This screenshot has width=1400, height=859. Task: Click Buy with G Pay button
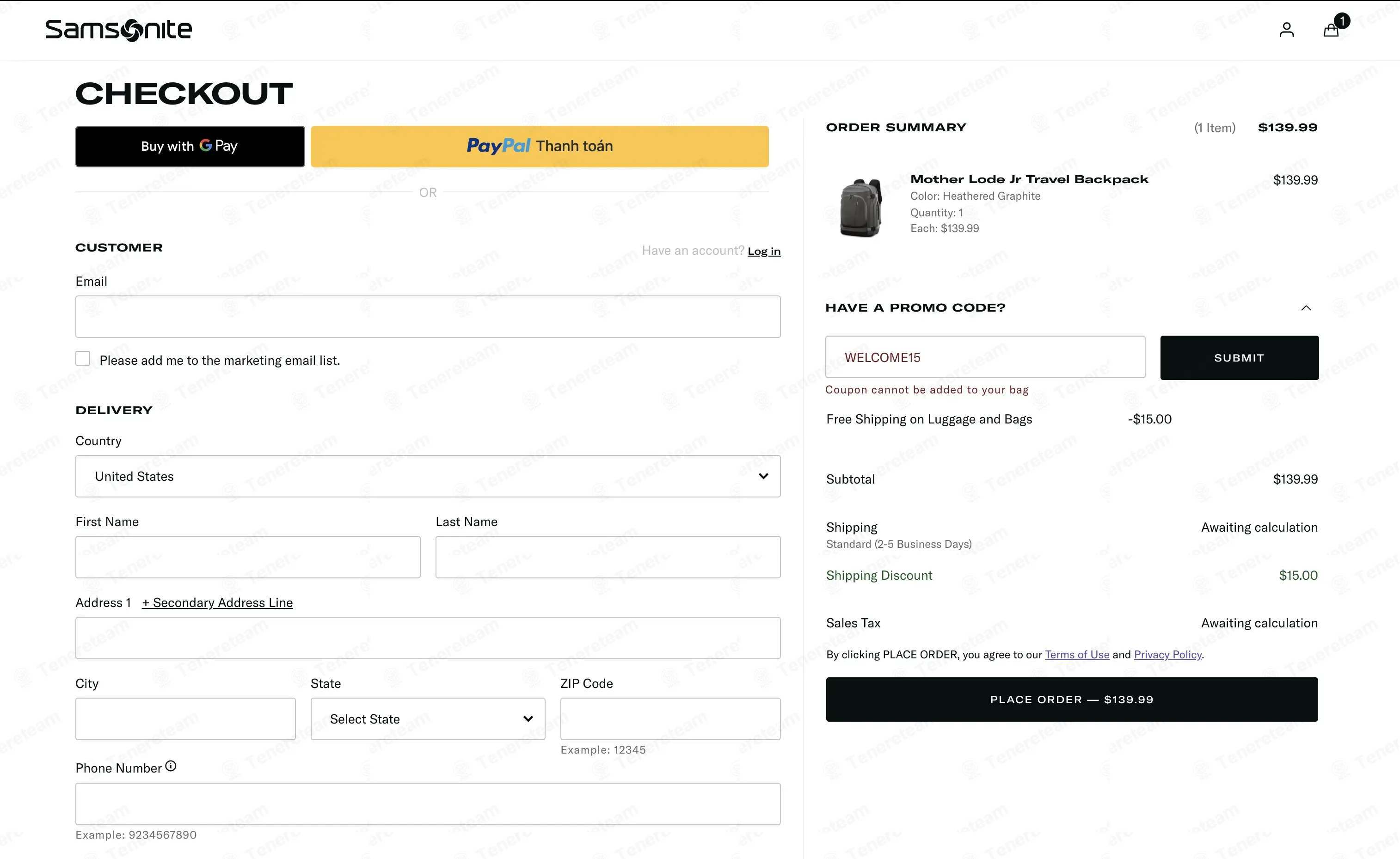[190, 147]
